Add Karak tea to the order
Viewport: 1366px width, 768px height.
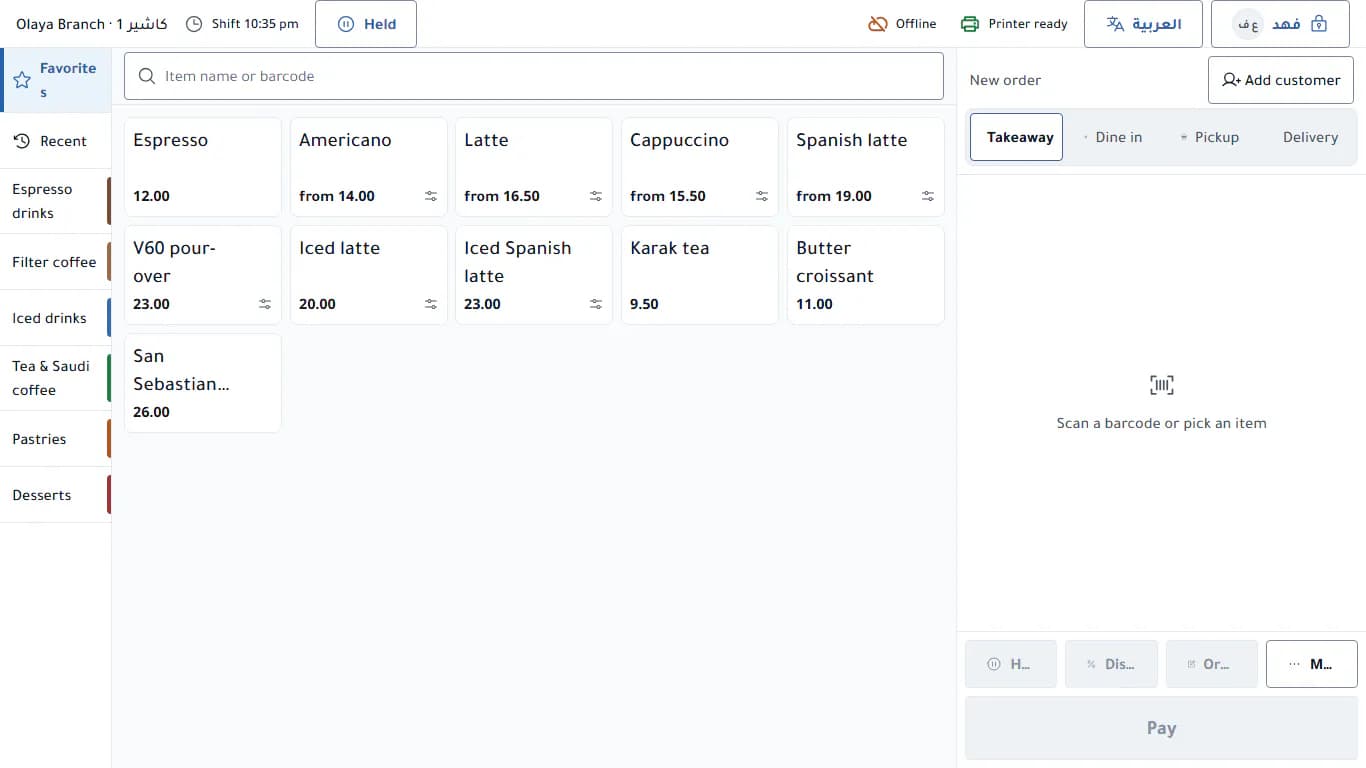pos(700,275)
